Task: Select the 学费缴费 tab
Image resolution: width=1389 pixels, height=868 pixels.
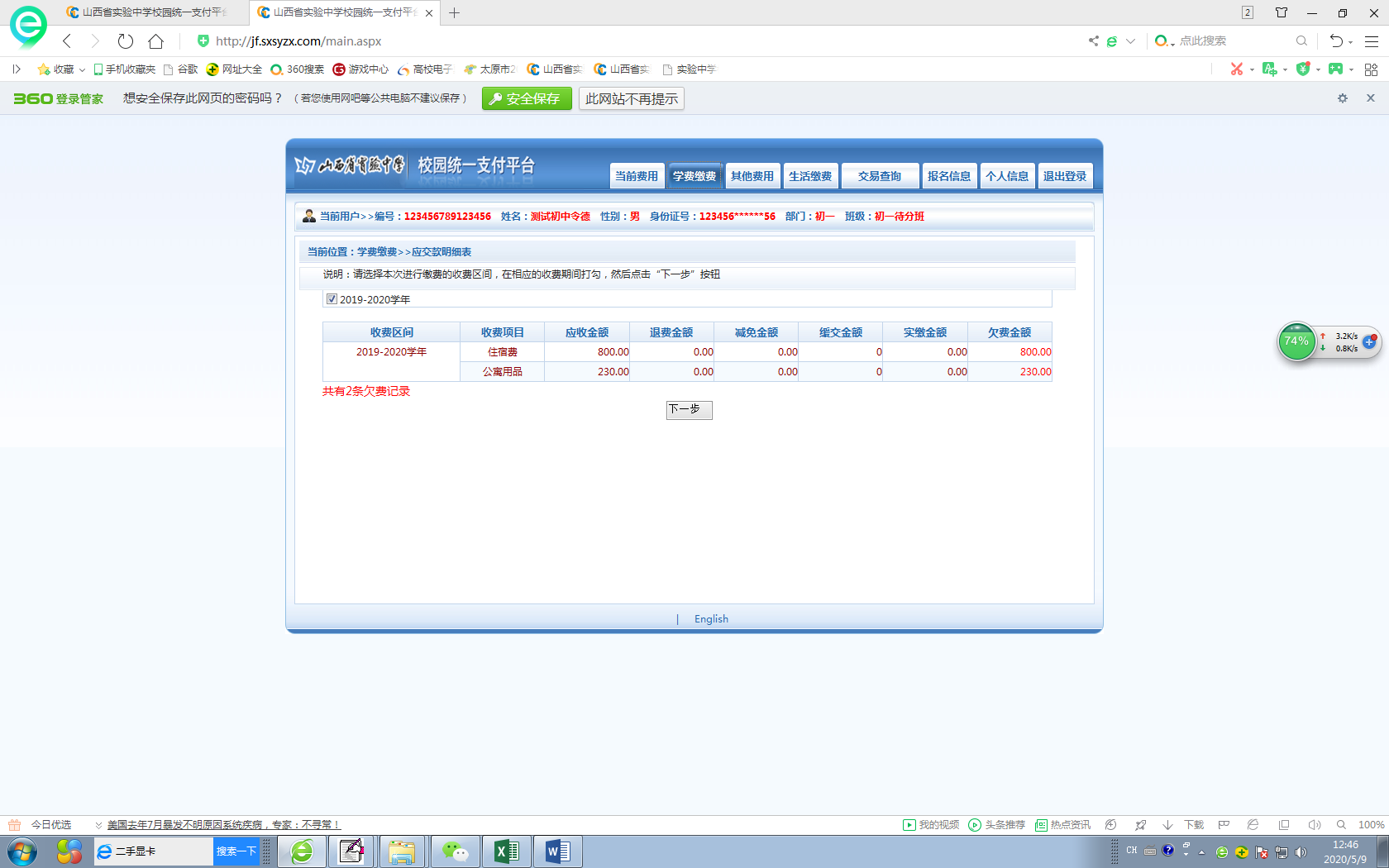Action: (694, 176)
